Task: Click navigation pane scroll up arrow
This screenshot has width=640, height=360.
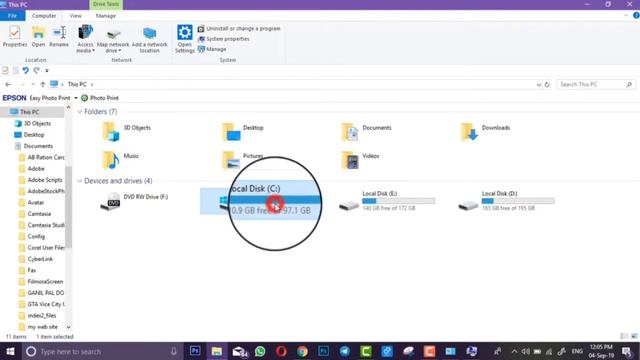Action: click(68, 107)
